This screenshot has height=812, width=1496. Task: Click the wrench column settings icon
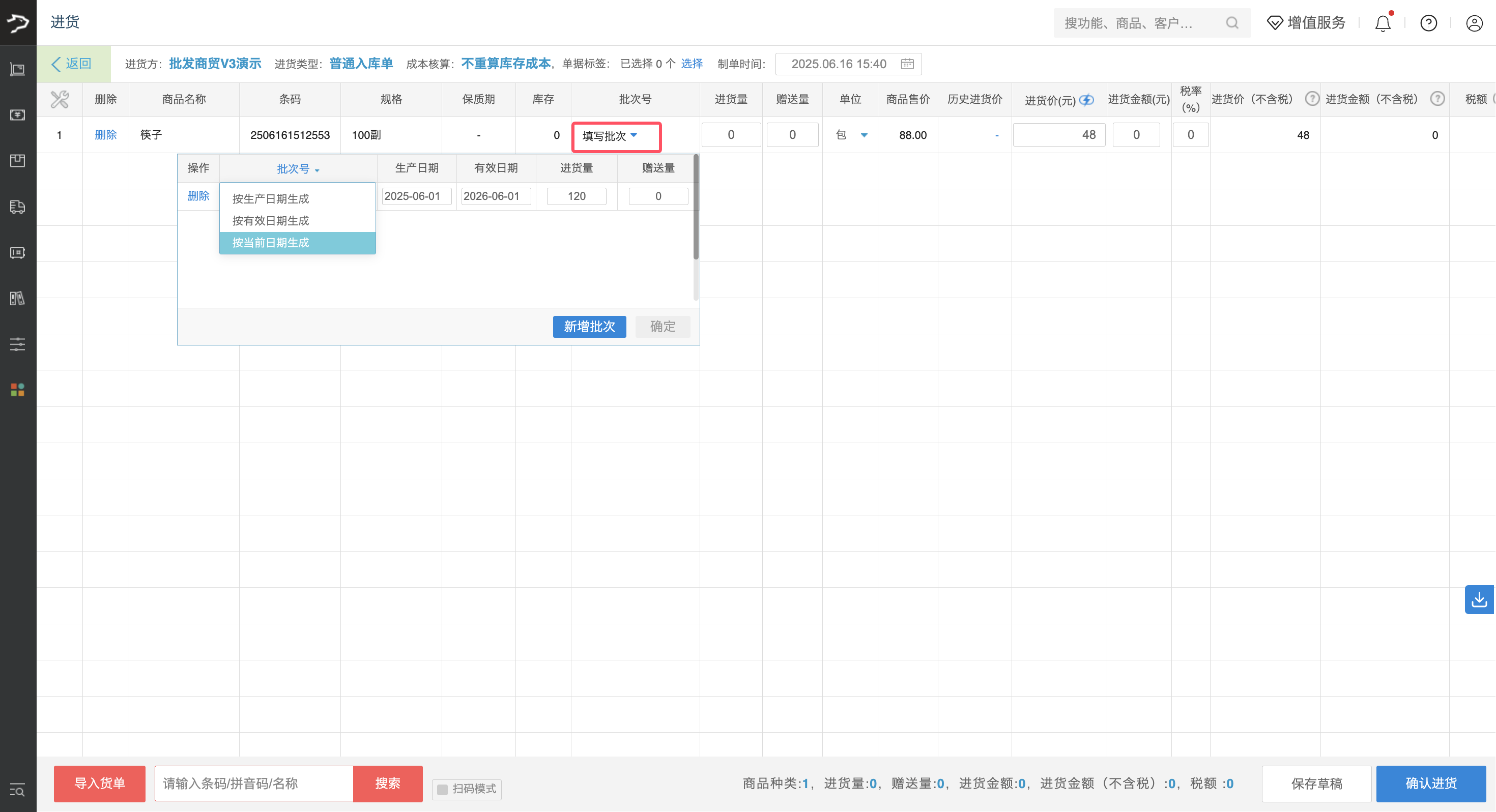click(x=59, y=99)
